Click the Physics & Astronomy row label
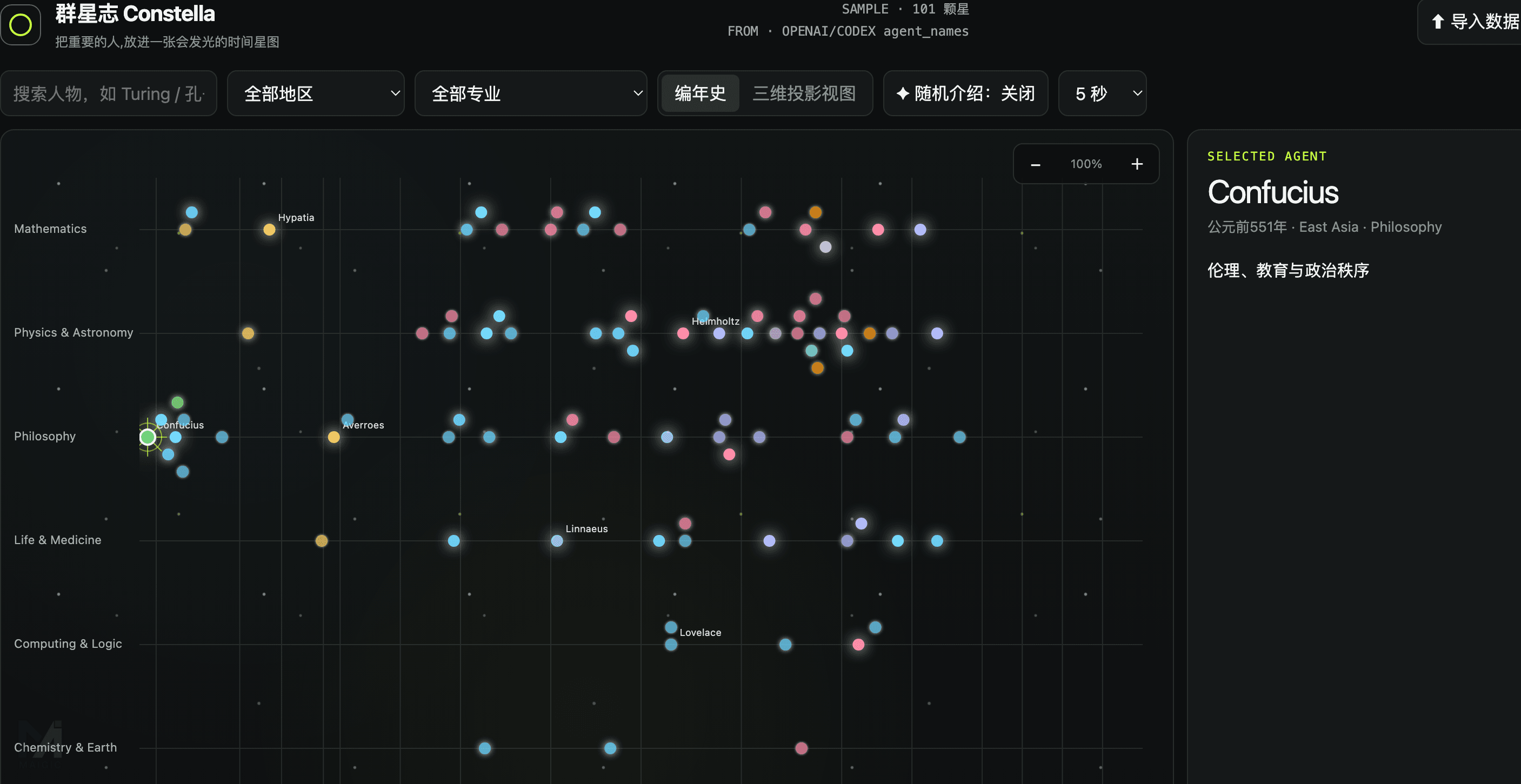 pos(74,333)
